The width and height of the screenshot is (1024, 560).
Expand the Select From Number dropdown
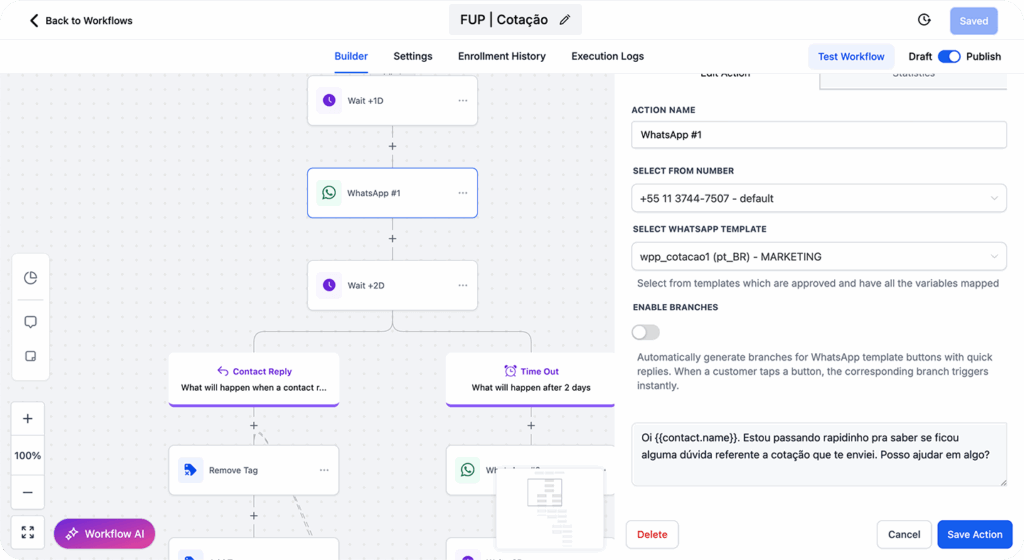click(x=819, y=198)
